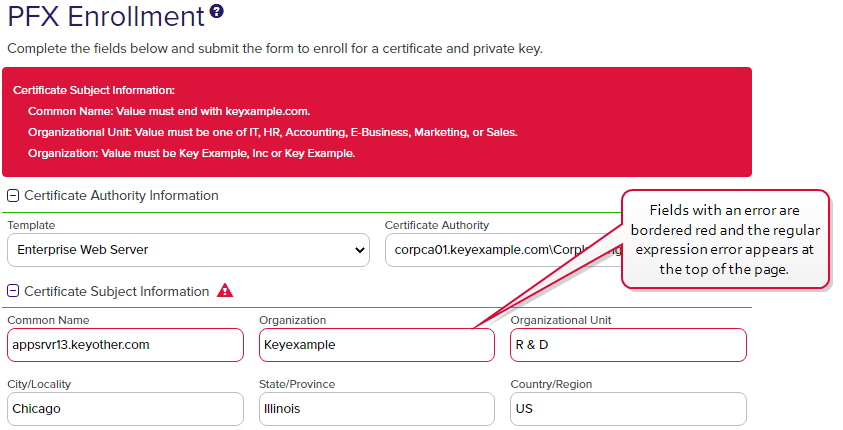Click the Country/Region field with US
Image resolution: width=843 pixels, height=430 pixels.
[x=628, y=409]
